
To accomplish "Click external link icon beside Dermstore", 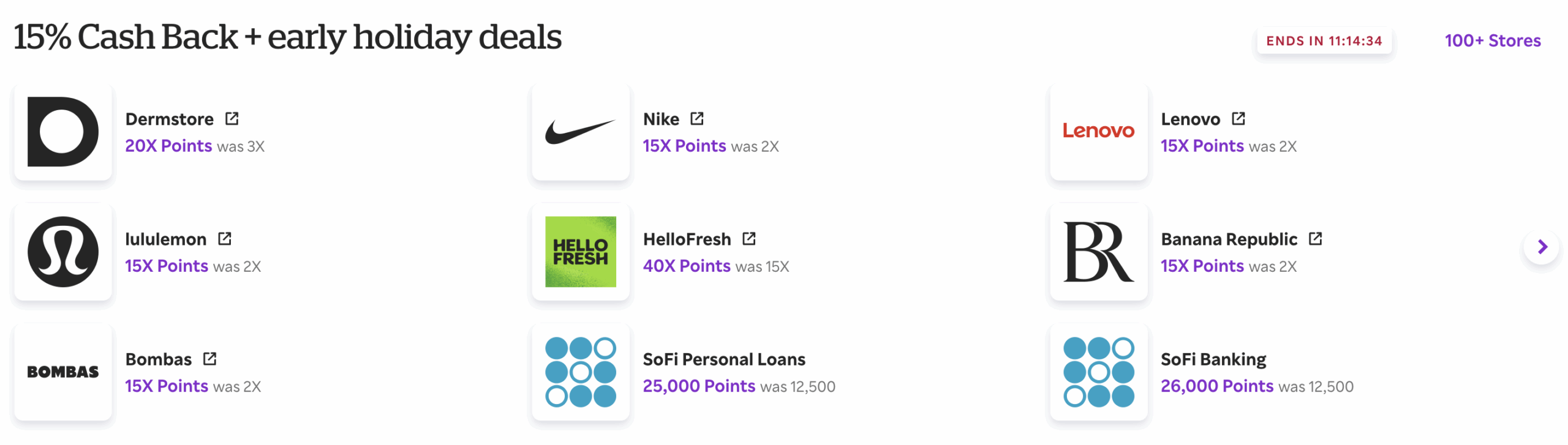I will pos(232,118).
